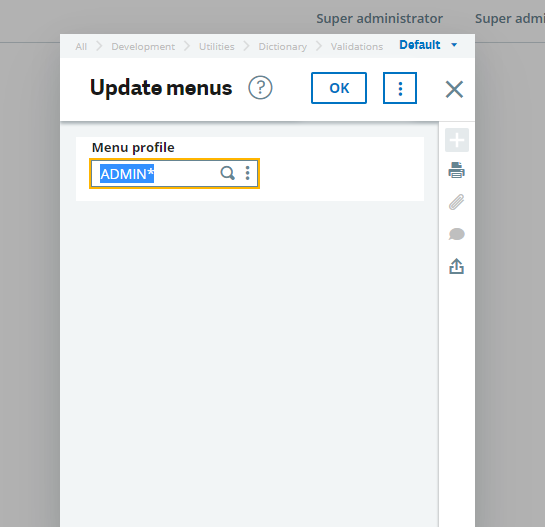
Task: Select the Default breadcrumb label
Action: [420, 45]
